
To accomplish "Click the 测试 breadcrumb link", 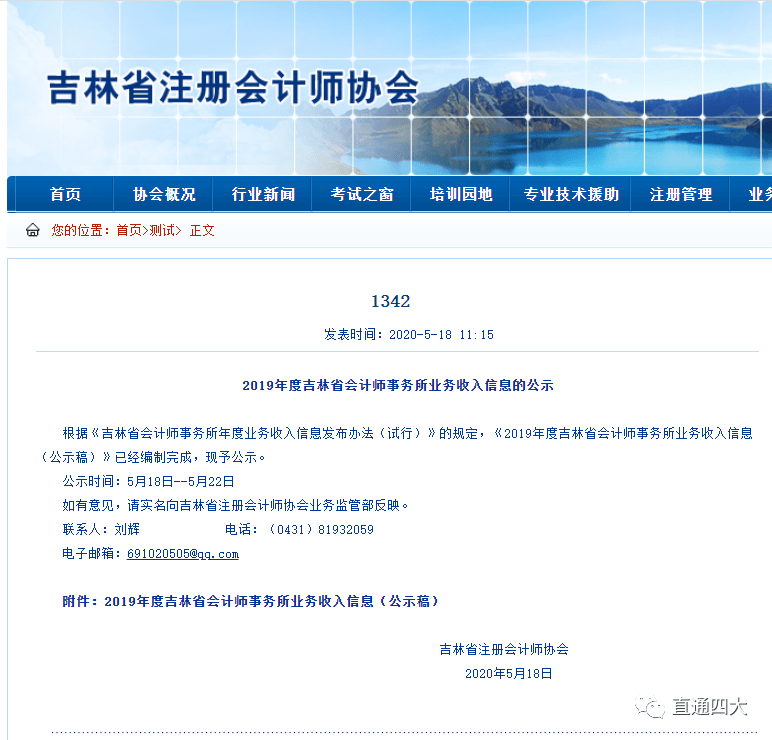I will 162,230.
